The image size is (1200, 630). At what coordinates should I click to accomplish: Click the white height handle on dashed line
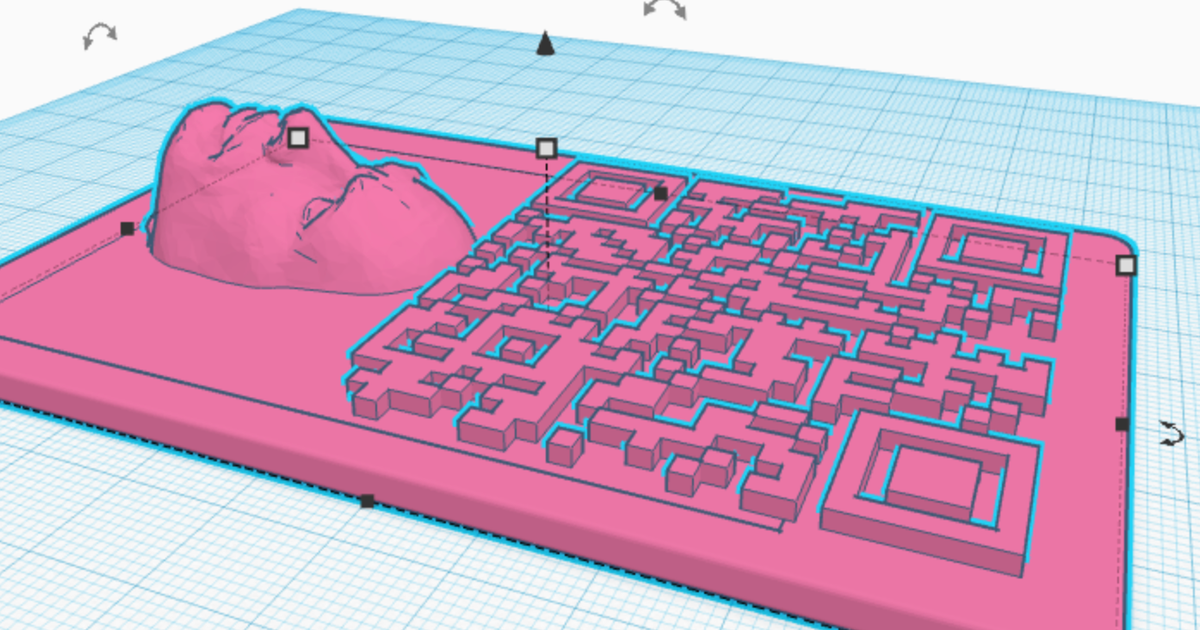[546, 148]
